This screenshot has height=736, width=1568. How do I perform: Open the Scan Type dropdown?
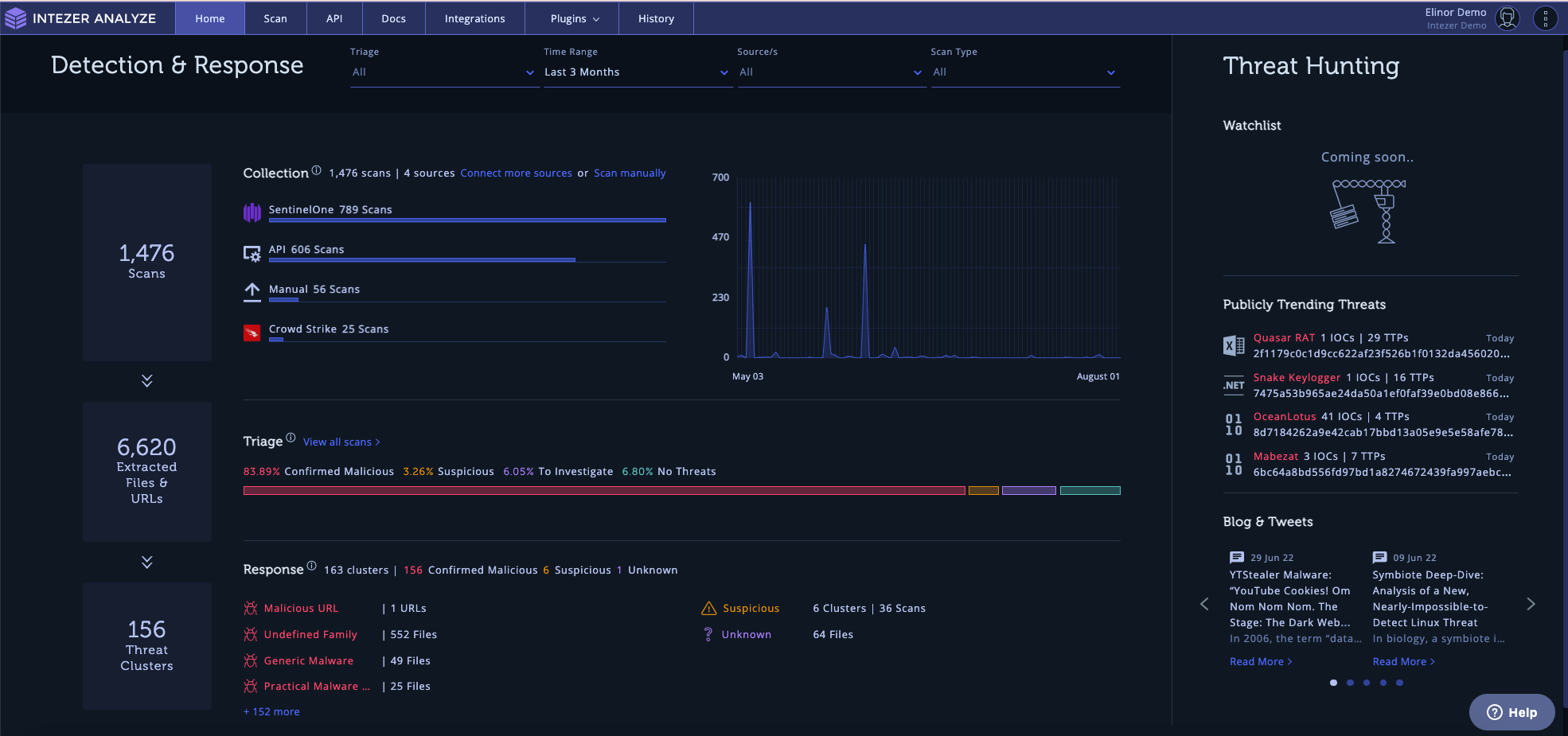(x=1024, y=72)
